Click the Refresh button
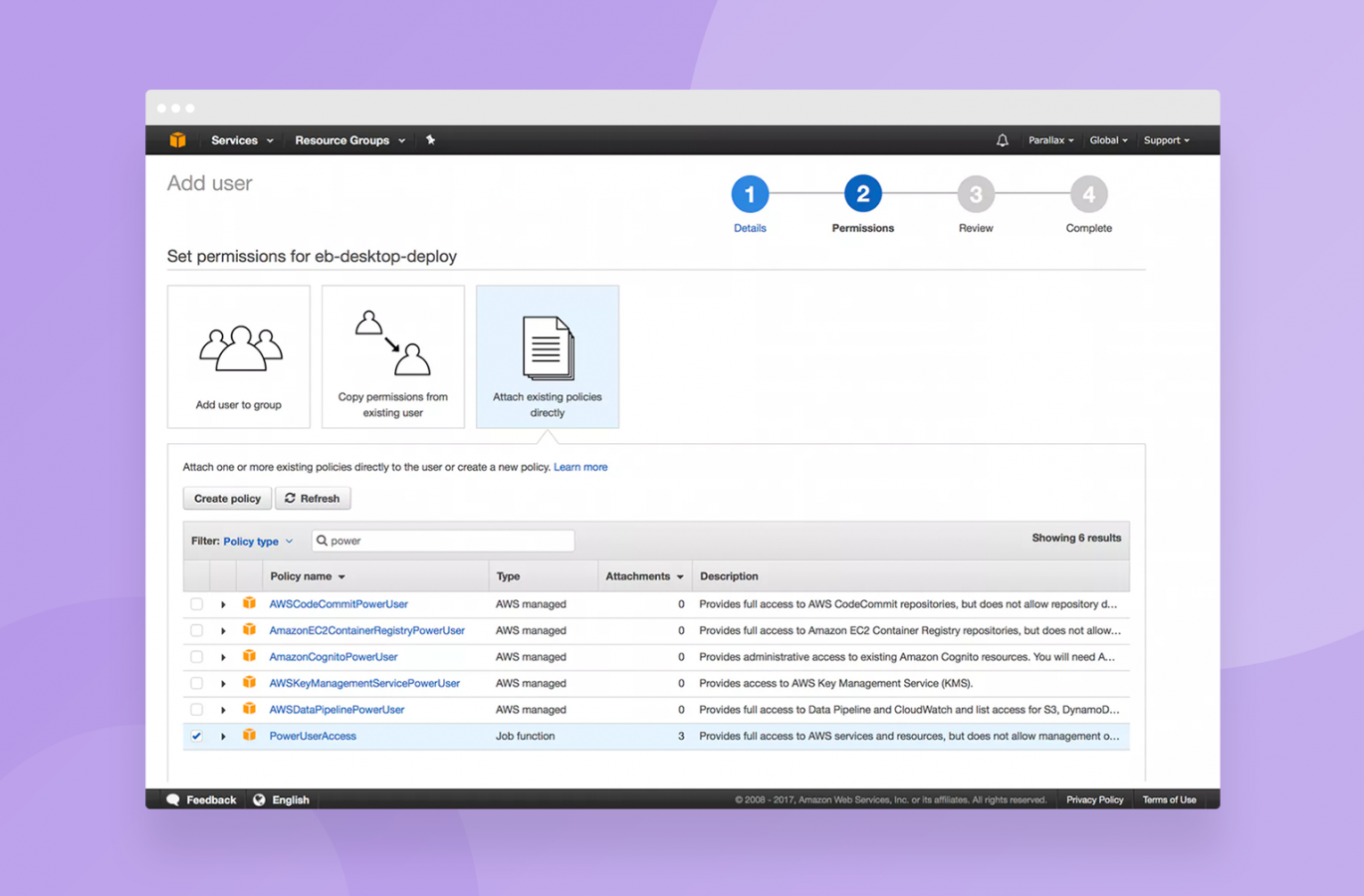Image resolution: width=1364 pixels, height=896 pixels. tap(313, 499)
